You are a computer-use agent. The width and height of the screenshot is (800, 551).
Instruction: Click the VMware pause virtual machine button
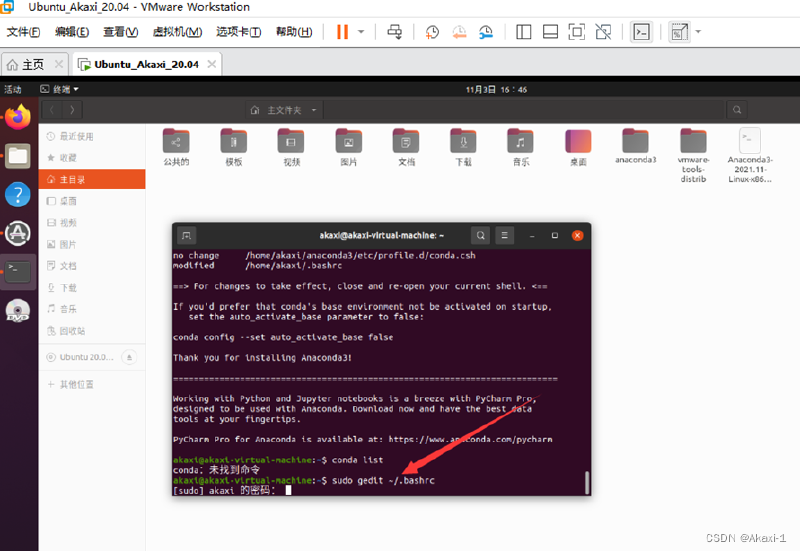(342, 32)
